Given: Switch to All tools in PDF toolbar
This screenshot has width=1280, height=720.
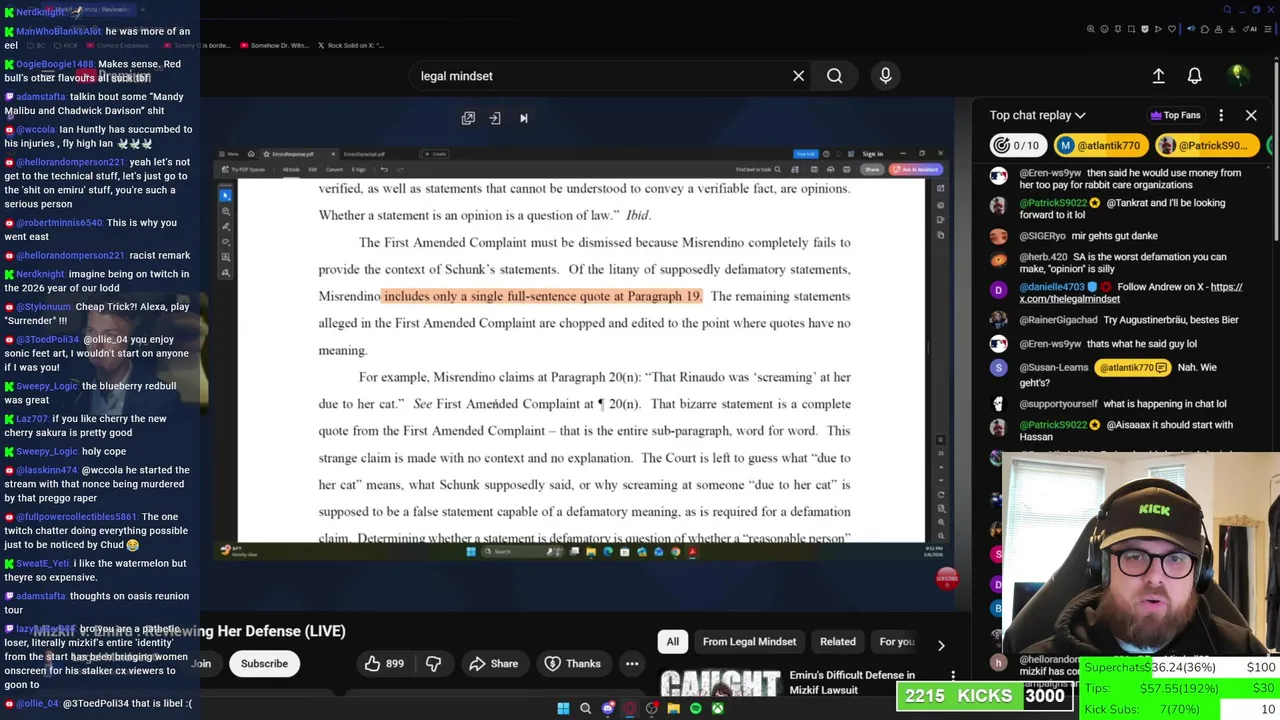Looking at the screenshot, I should click(x=291, y=169).
